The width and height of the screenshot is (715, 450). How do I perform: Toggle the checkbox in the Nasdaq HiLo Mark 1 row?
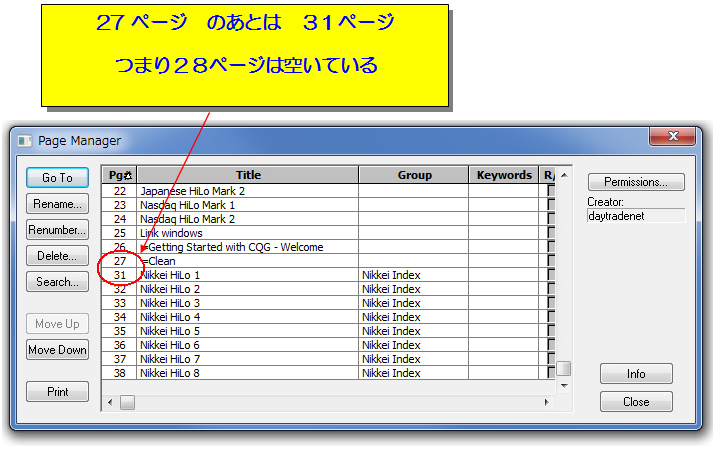pyautogui.click(x=551, y=205)
